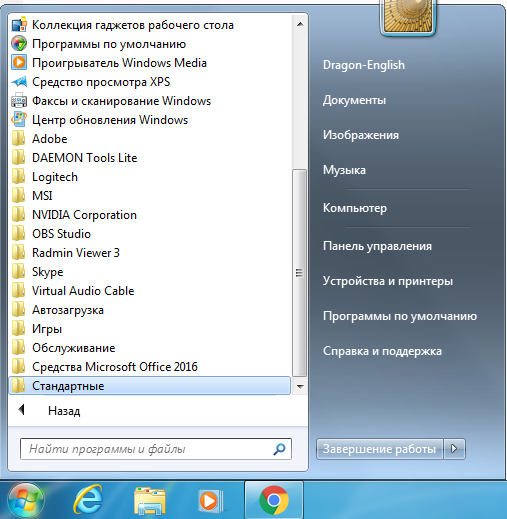The height and width of the screenshot is (519, 507).
Task: Open the Windows Start orb
Action: (26, 501)
